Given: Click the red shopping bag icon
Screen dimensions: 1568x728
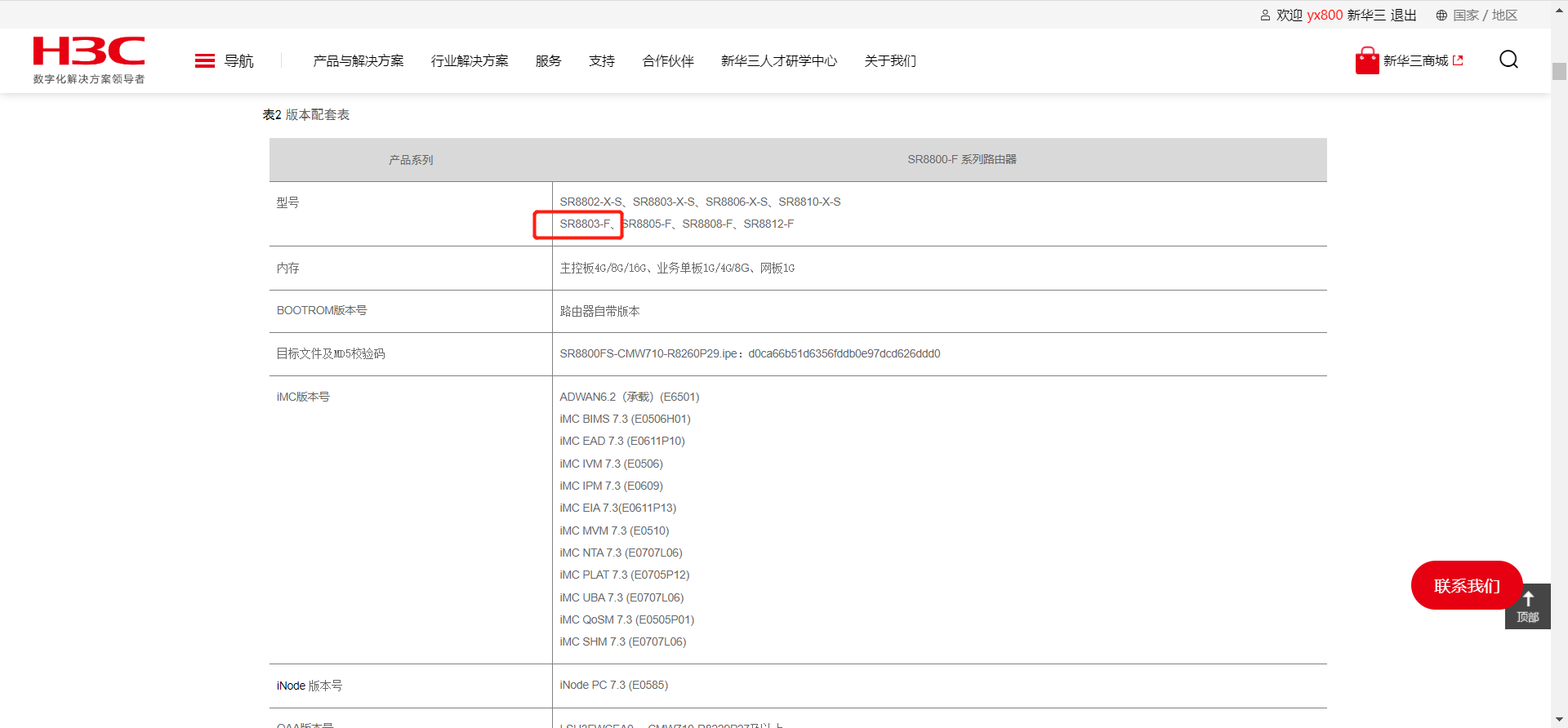Looking at the screenshot, I should coord(1367,60).
